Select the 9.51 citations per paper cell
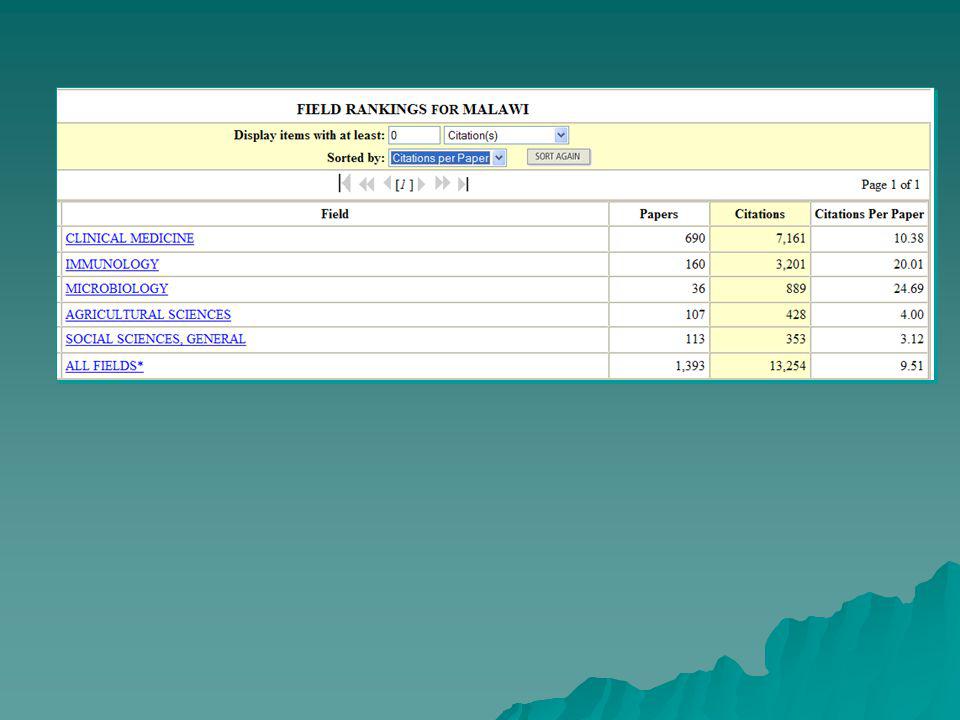Image resolution: width=960 pixels, height=720 pixels. pos(869,366)
